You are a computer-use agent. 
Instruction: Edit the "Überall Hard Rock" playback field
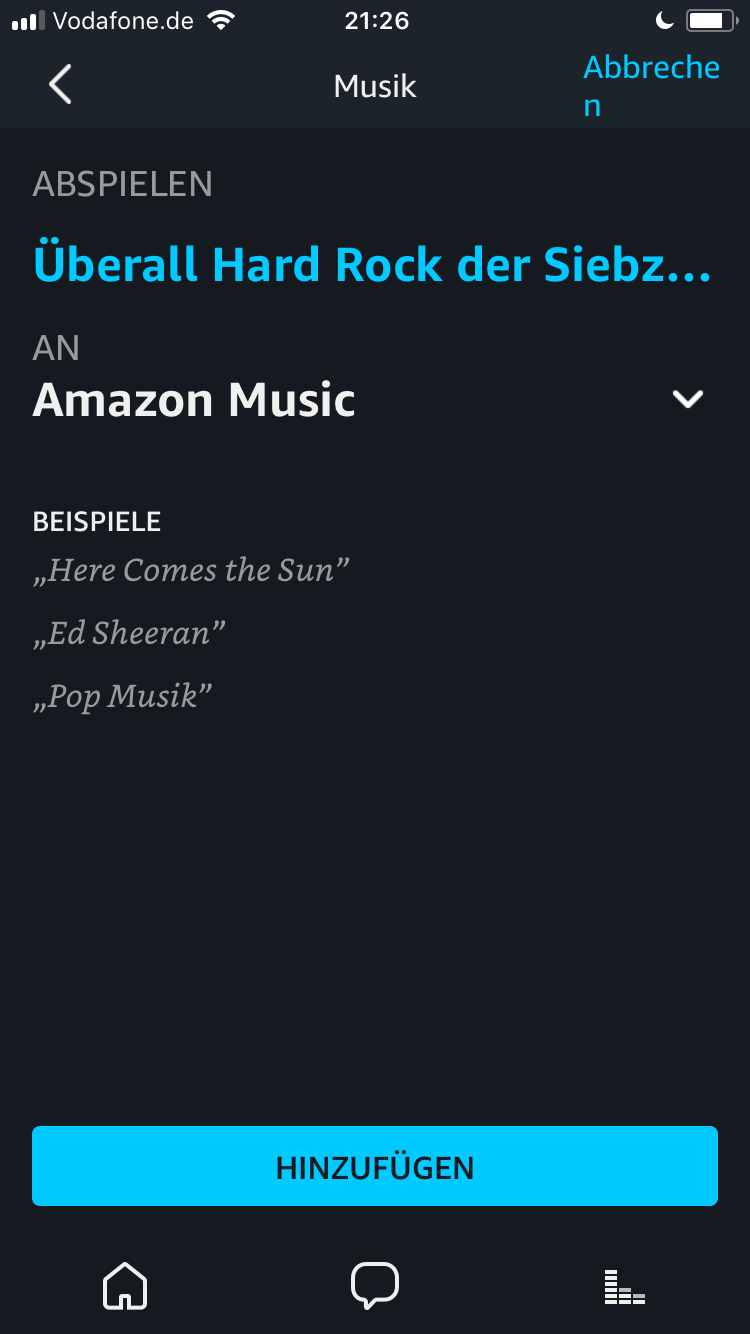(x=372, y=264)
